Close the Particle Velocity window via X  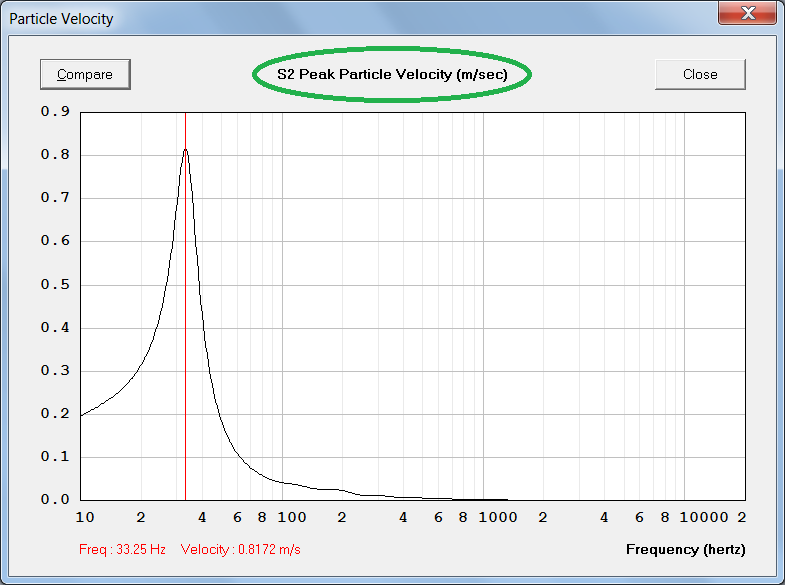tap(747, 13)
